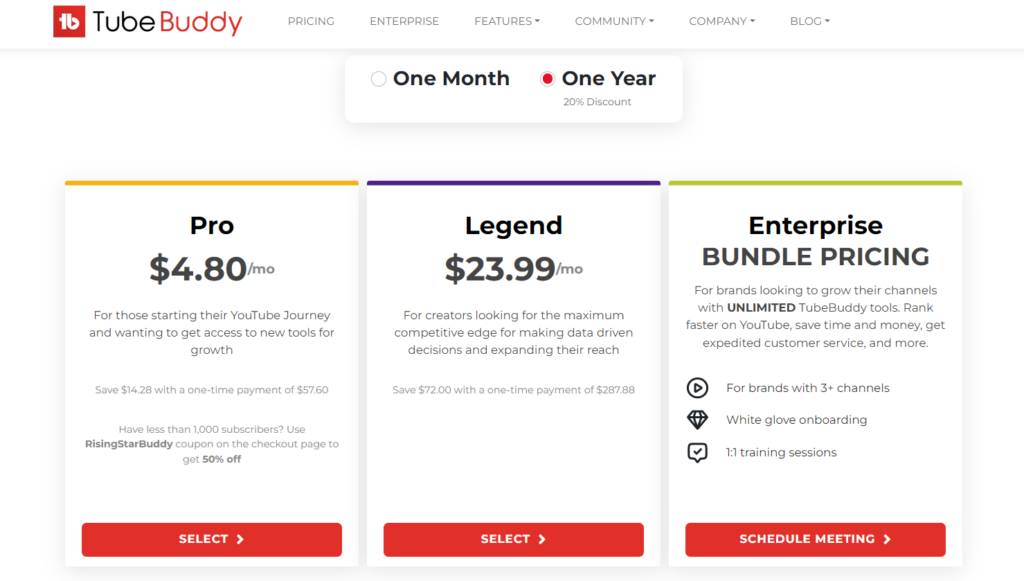Select the One Year billing radio button
Screen dimensions: 1024x581
coord(547,79)
